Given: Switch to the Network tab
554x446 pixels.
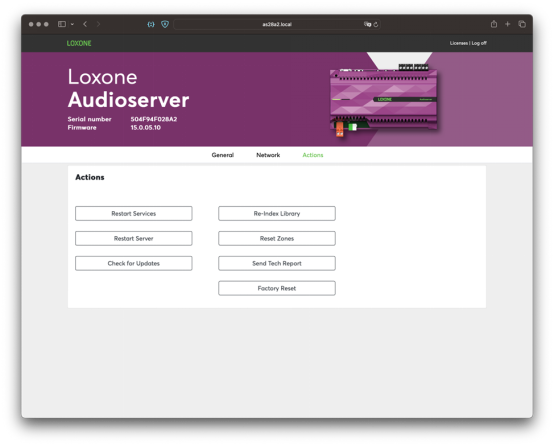Looking at the screenshot, I should [268, 155].
